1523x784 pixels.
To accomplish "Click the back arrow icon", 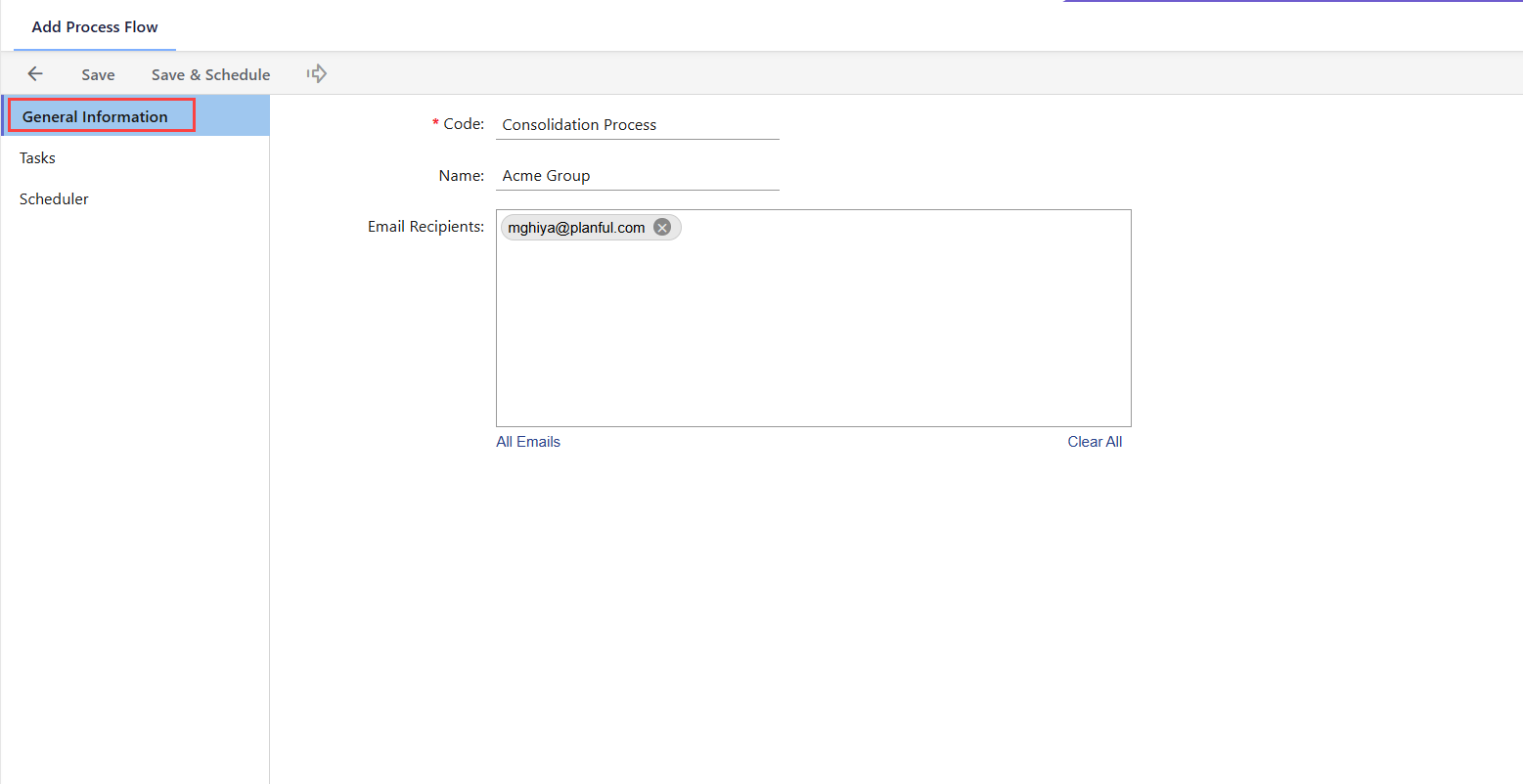I will click(35, 74).
